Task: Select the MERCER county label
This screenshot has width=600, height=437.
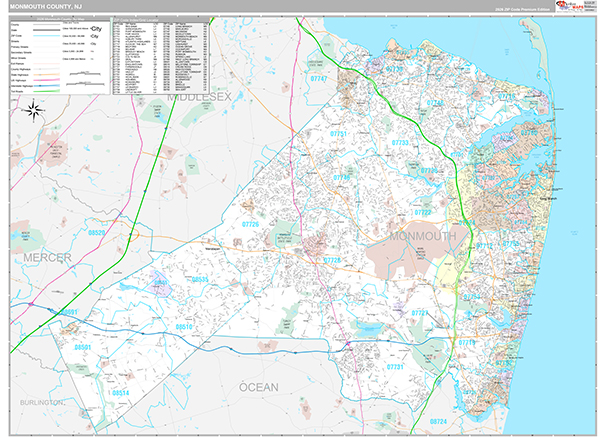Action: 41,258
